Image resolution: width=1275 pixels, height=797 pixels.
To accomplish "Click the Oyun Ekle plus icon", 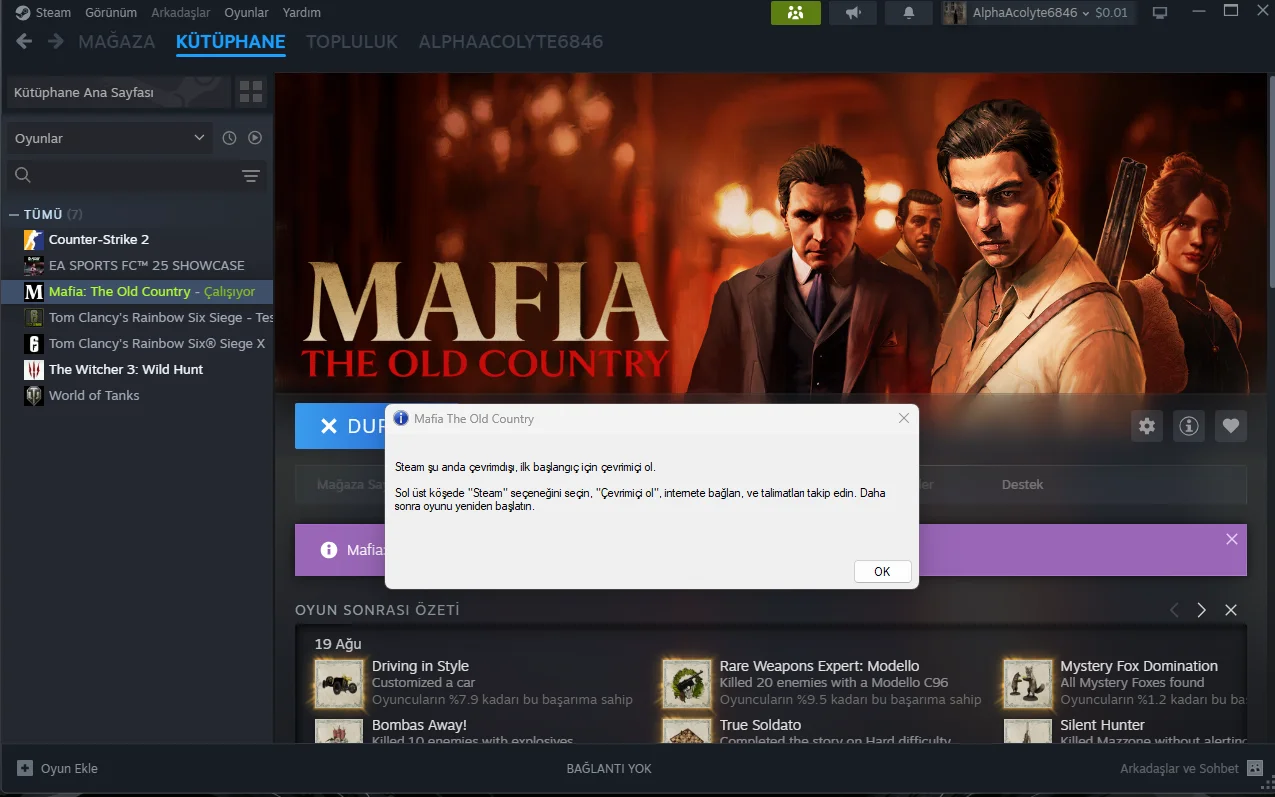I will [25, 769].
